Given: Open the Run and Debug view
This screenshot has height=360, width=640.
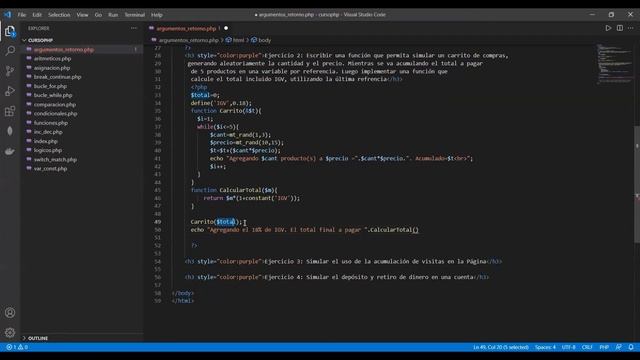Looking at the screenshot, I should 10,91.
